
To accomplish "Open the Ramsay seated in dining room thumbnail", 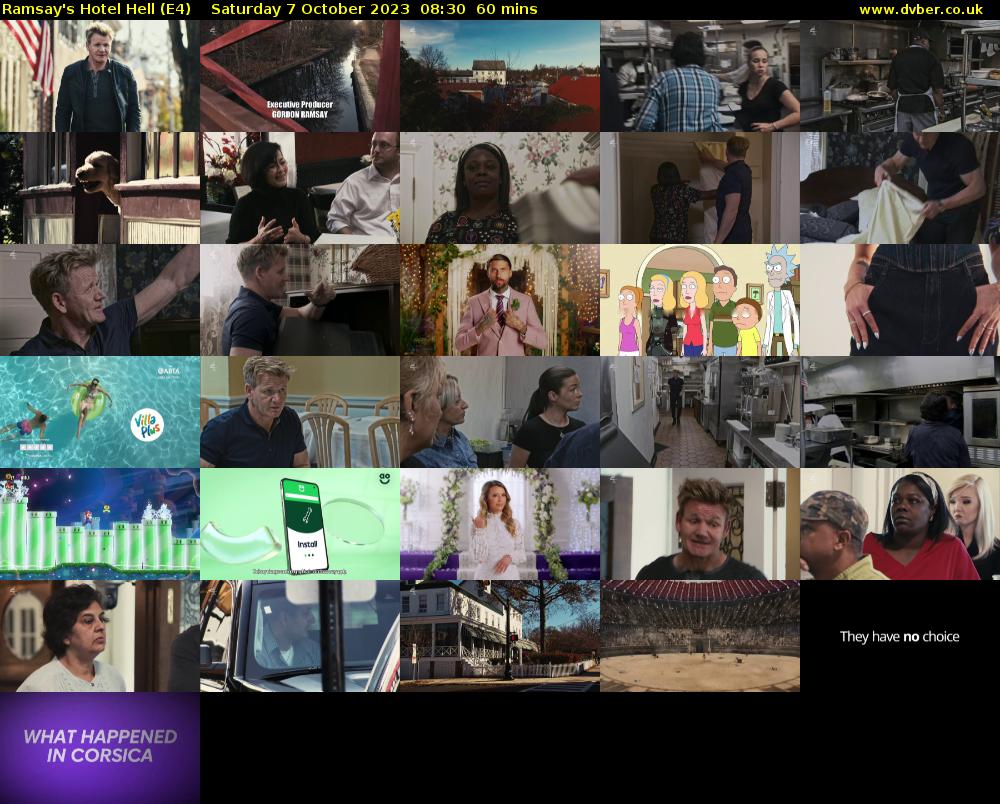I will (300, 412).
